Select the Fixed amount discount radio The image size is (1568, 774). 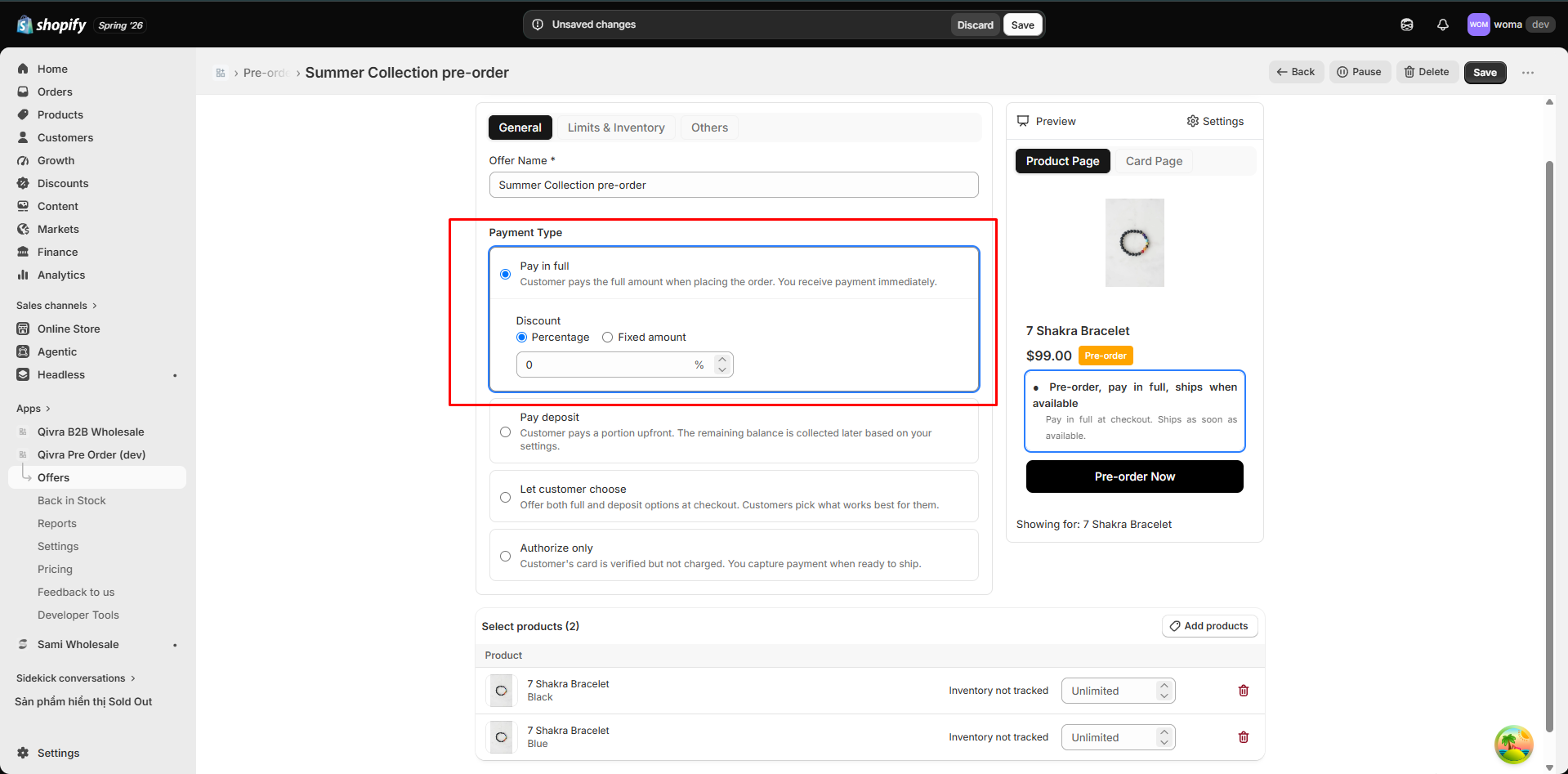tap(607, 337)
